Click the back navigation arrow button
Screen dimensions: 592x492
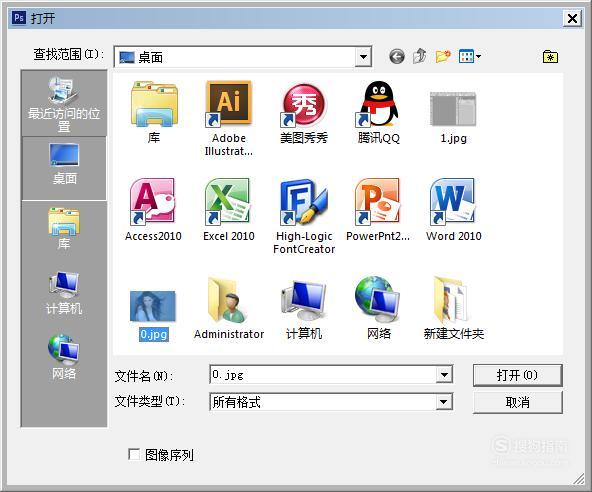pos(397,57)
